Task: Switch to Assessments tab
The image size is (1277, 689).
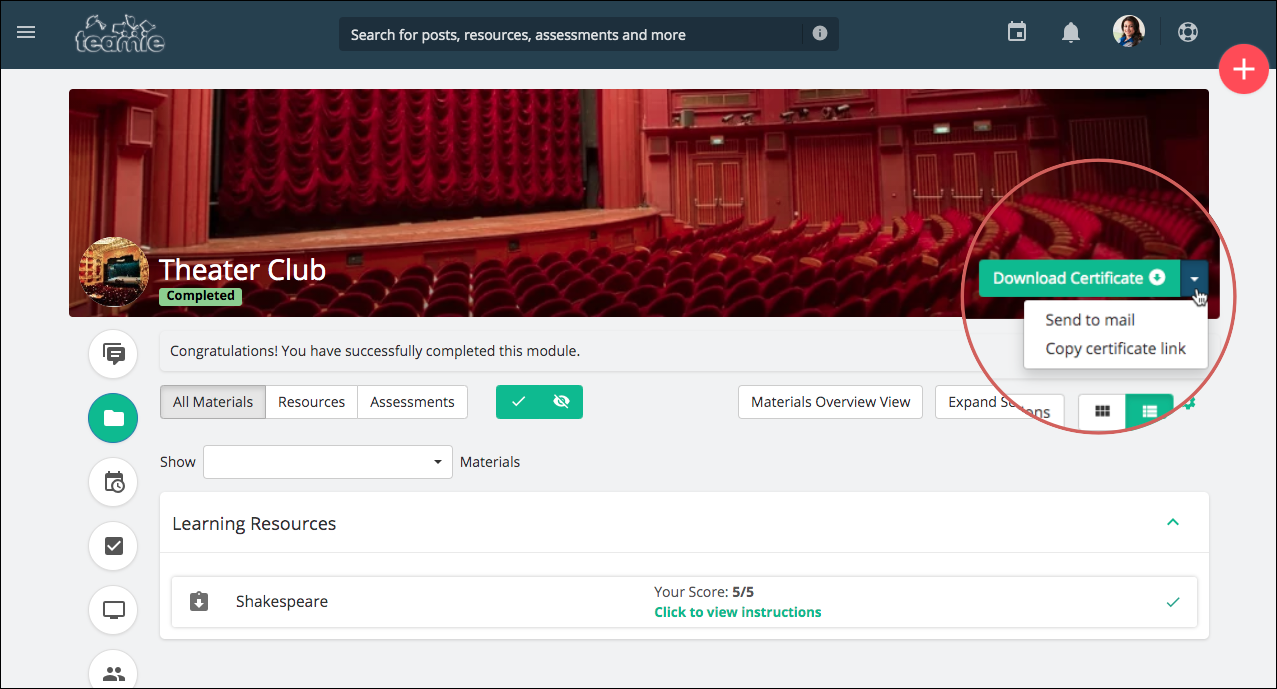Action: point(412,402)
